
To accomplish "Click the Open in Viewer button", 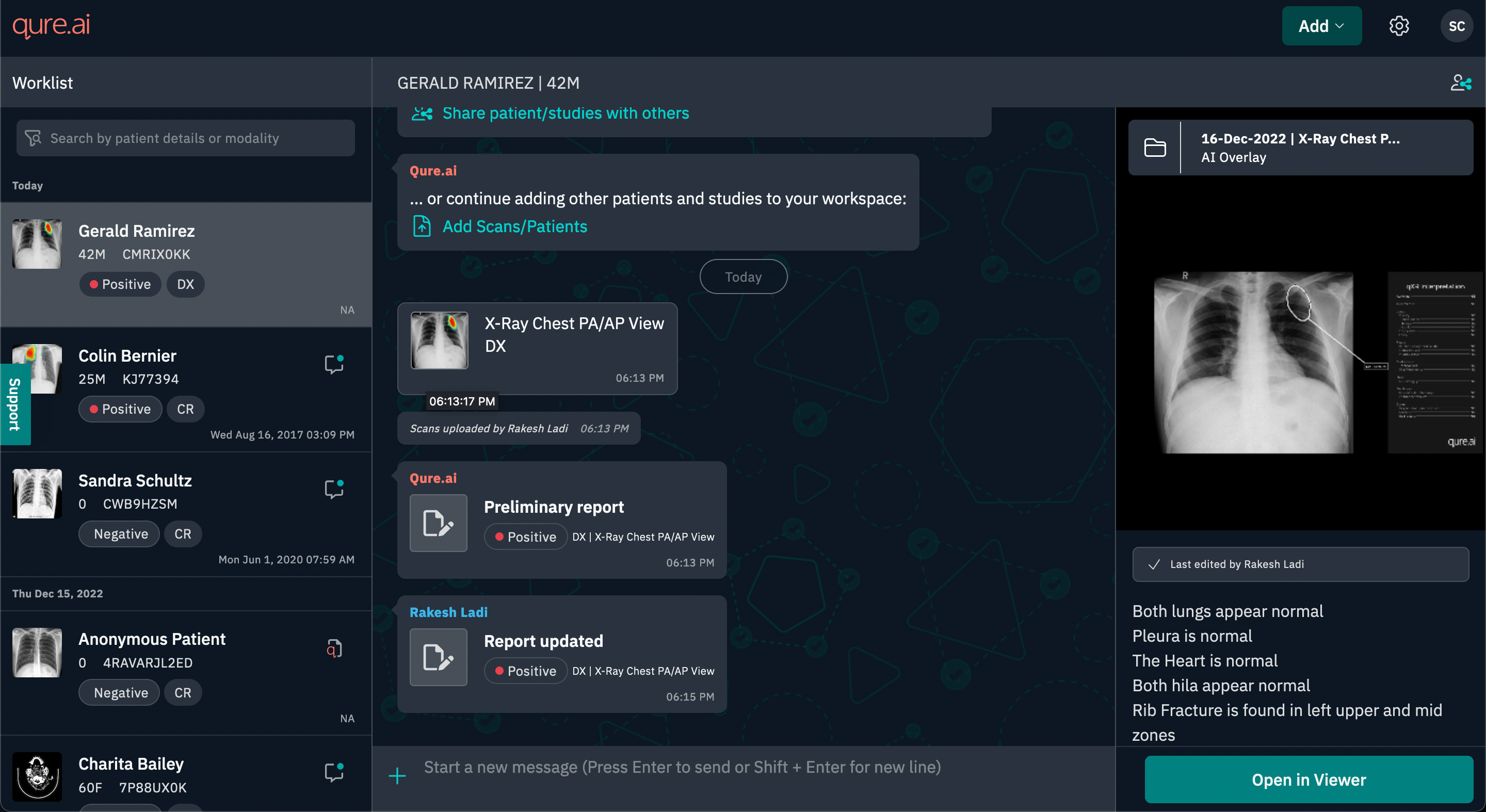I will pos(1309,779).
